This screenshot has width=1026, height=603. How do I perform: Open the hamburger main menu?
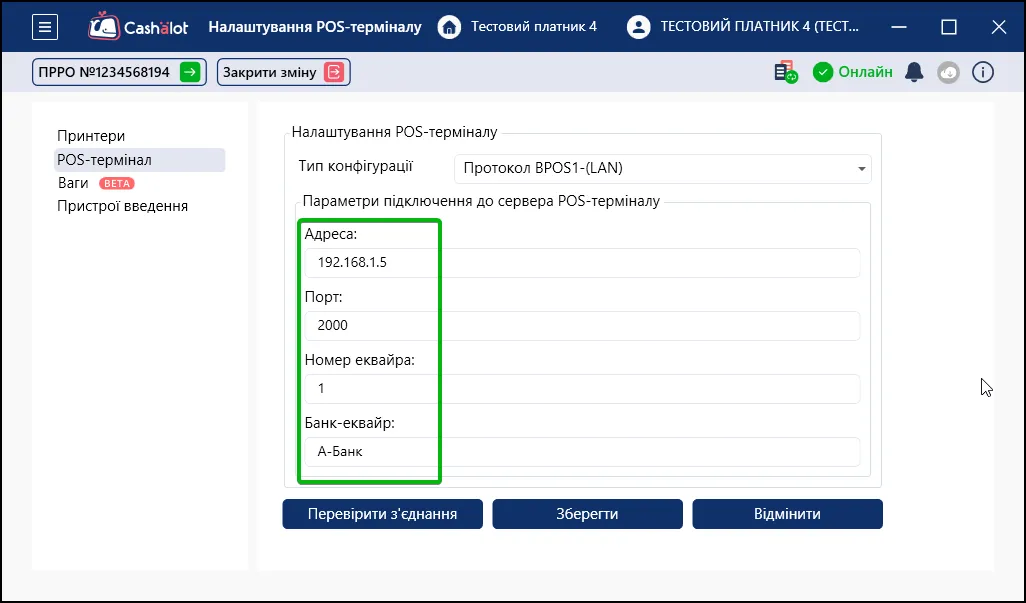(x=44, y=27)
